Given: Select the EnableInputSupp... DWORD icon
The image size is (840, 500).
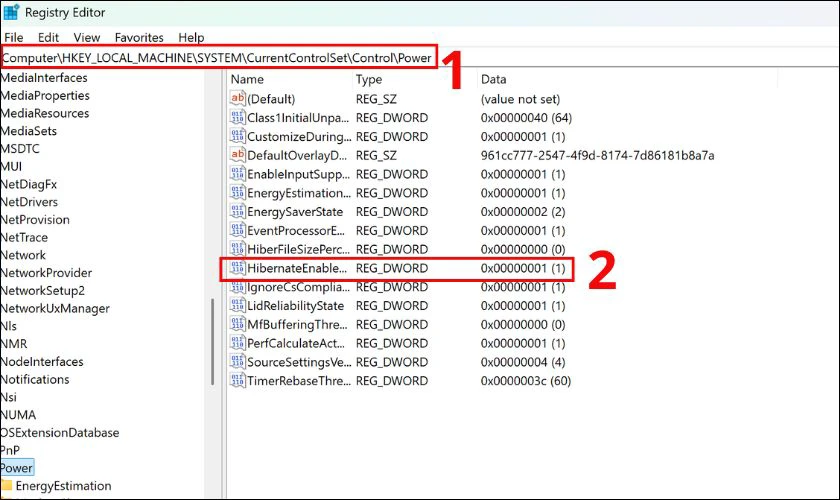Looking at the screenshot, I should (237, 173).
